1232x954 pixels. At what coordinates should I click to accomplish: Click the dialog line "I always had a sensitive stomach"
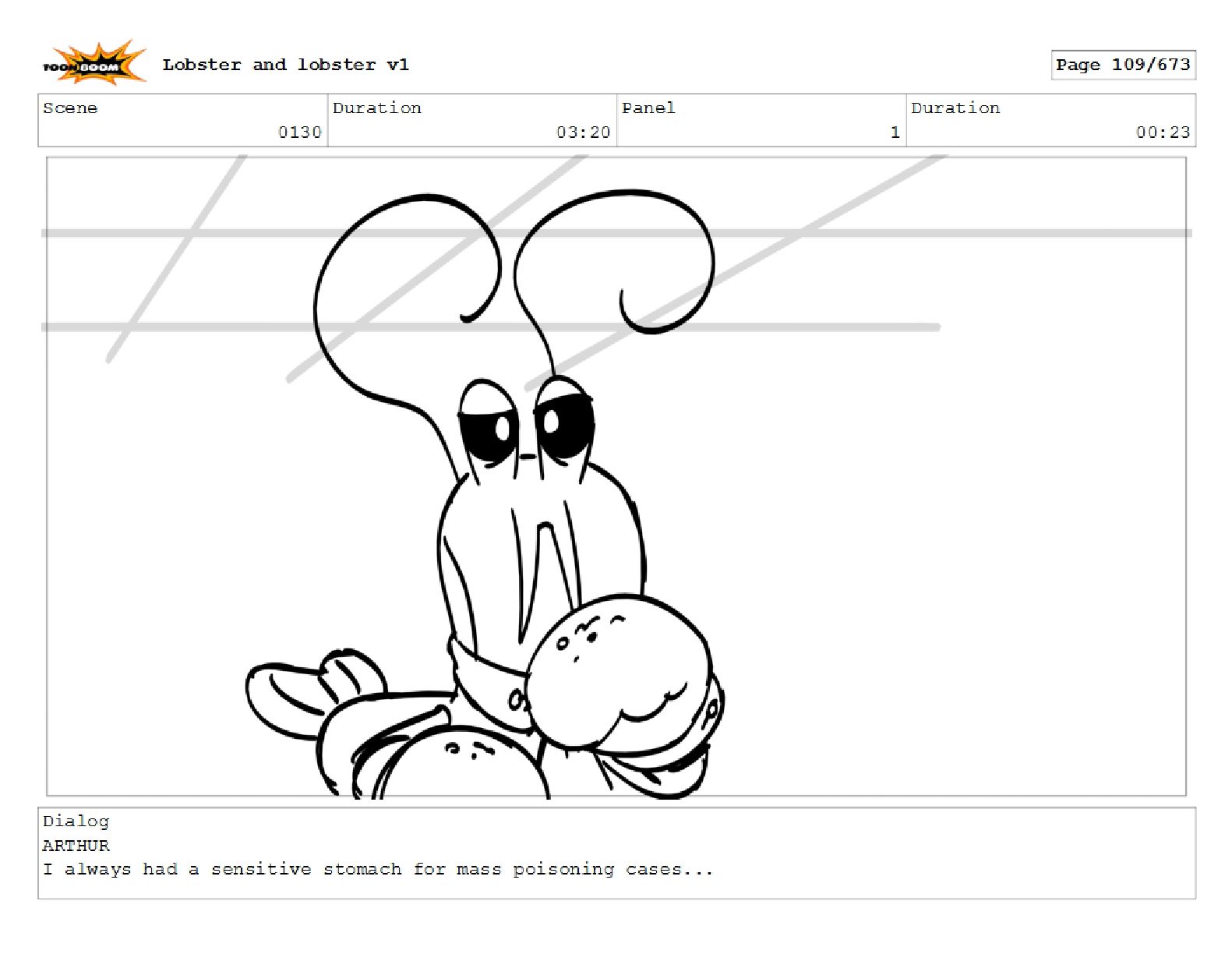[222, 869]
